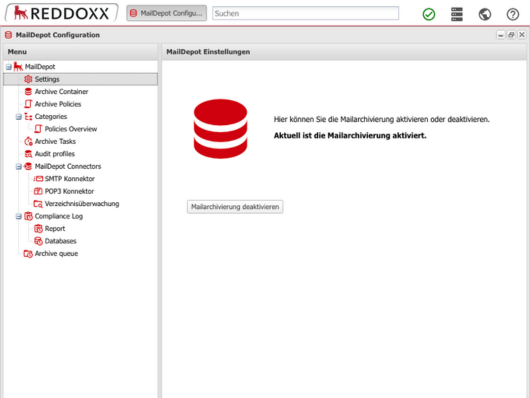Viewport: 530px width, 398px height.
Task: Collapse the MailDepot root tree node
Action: (9, 67)
